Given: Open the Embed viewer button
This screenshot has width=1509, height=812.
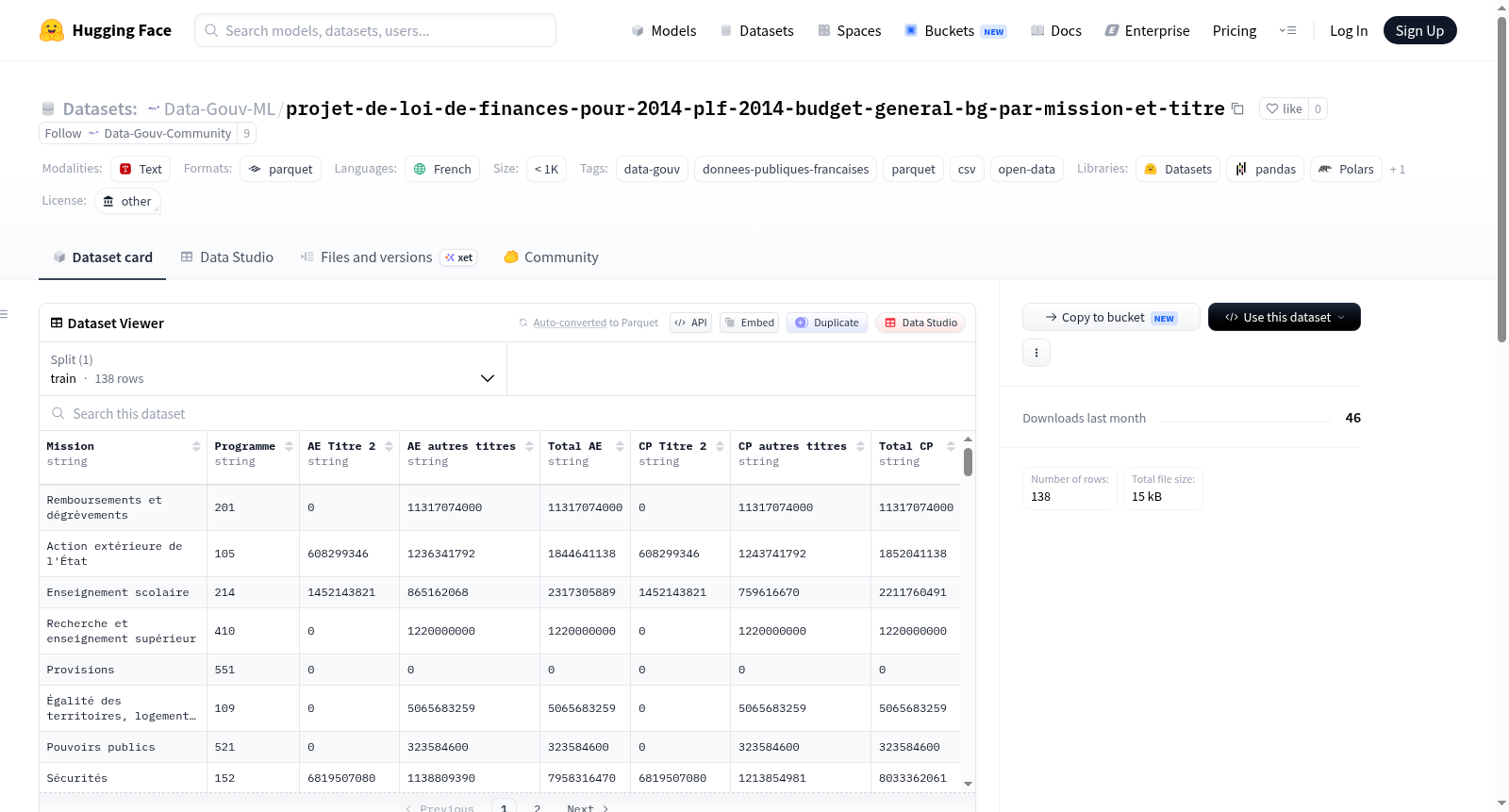Looking at the screenshot, I should pyautogui.click(x=750, y=323).
